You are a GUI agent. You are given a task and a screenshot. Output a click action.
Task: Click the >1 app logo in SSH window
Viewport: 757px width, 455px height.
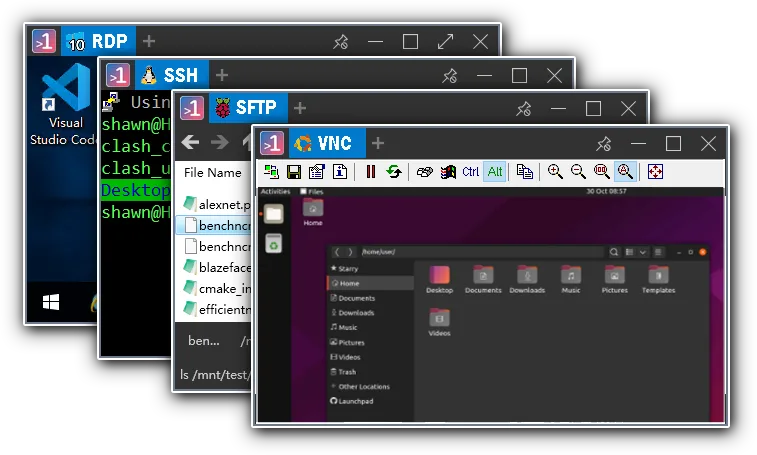(118, 75)
